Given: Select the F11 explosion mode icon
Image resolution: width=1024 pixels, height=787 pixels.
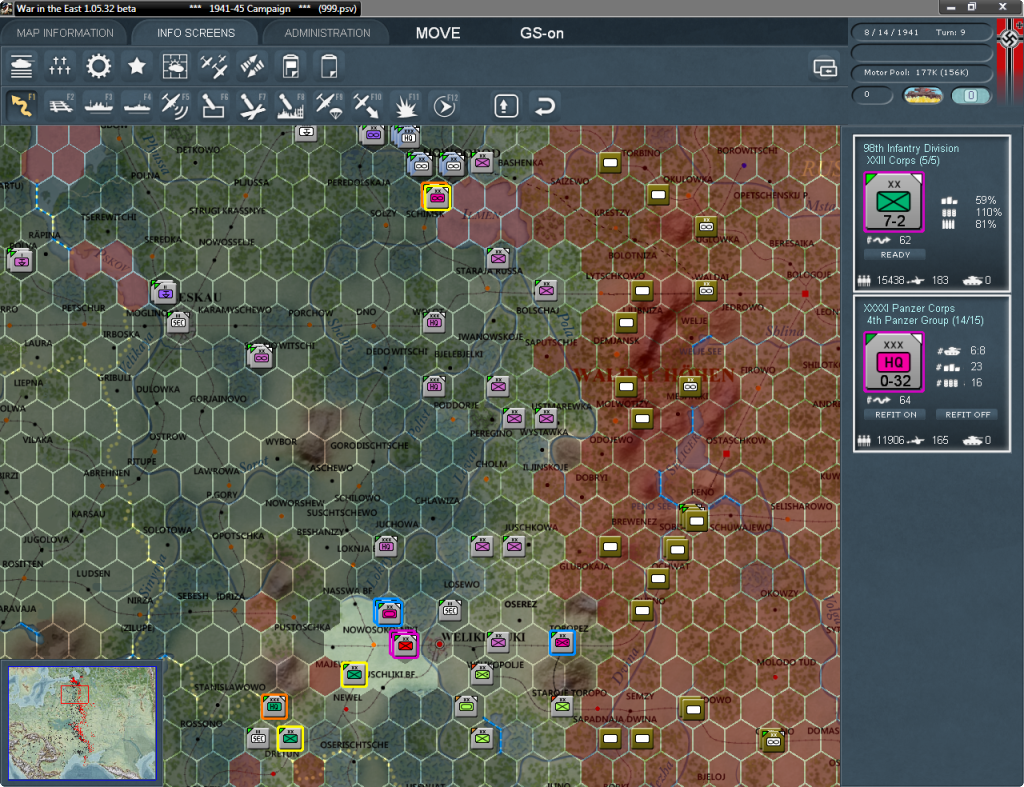Looking at the screenshot, I should [406, 105].
